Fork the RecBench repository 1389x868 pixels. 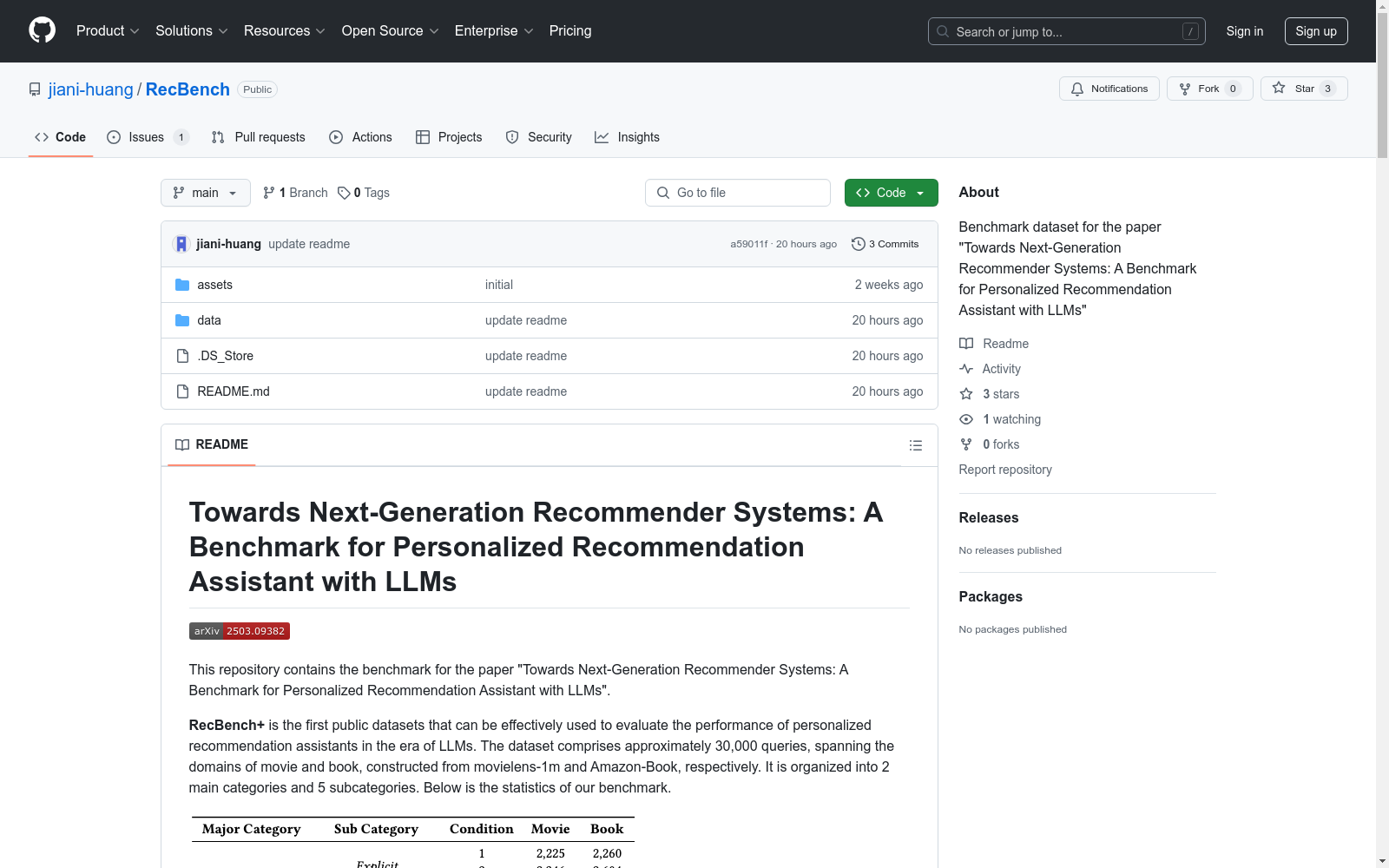[x=1210, y=89]
